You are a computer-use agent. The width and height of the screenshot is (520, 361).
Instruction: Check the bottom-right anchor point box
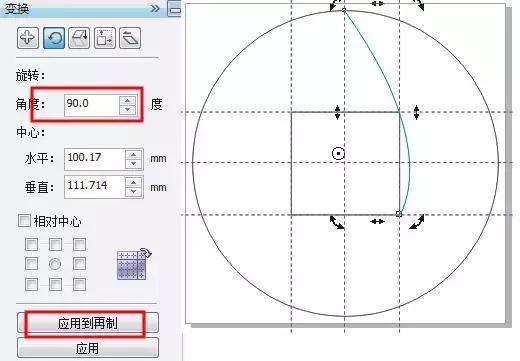pyautogui.click(x=79, y=285)
